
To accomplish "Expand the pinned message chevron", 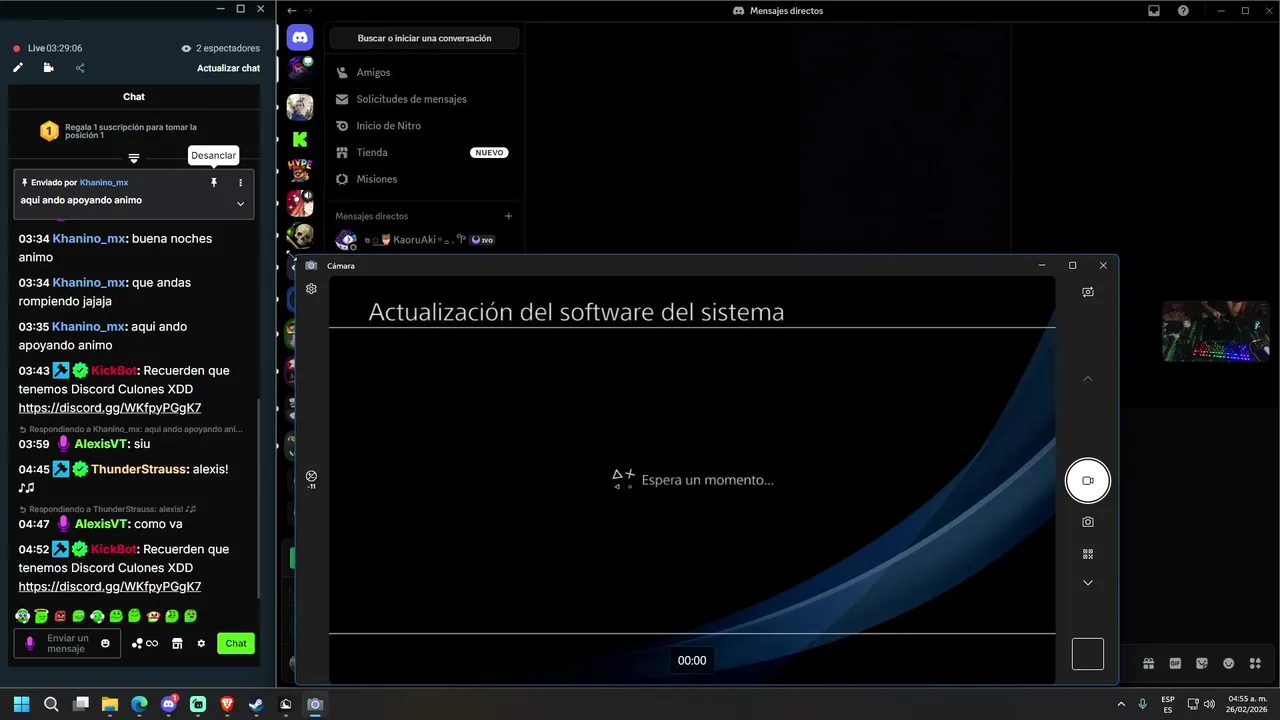I will [240, 203].
